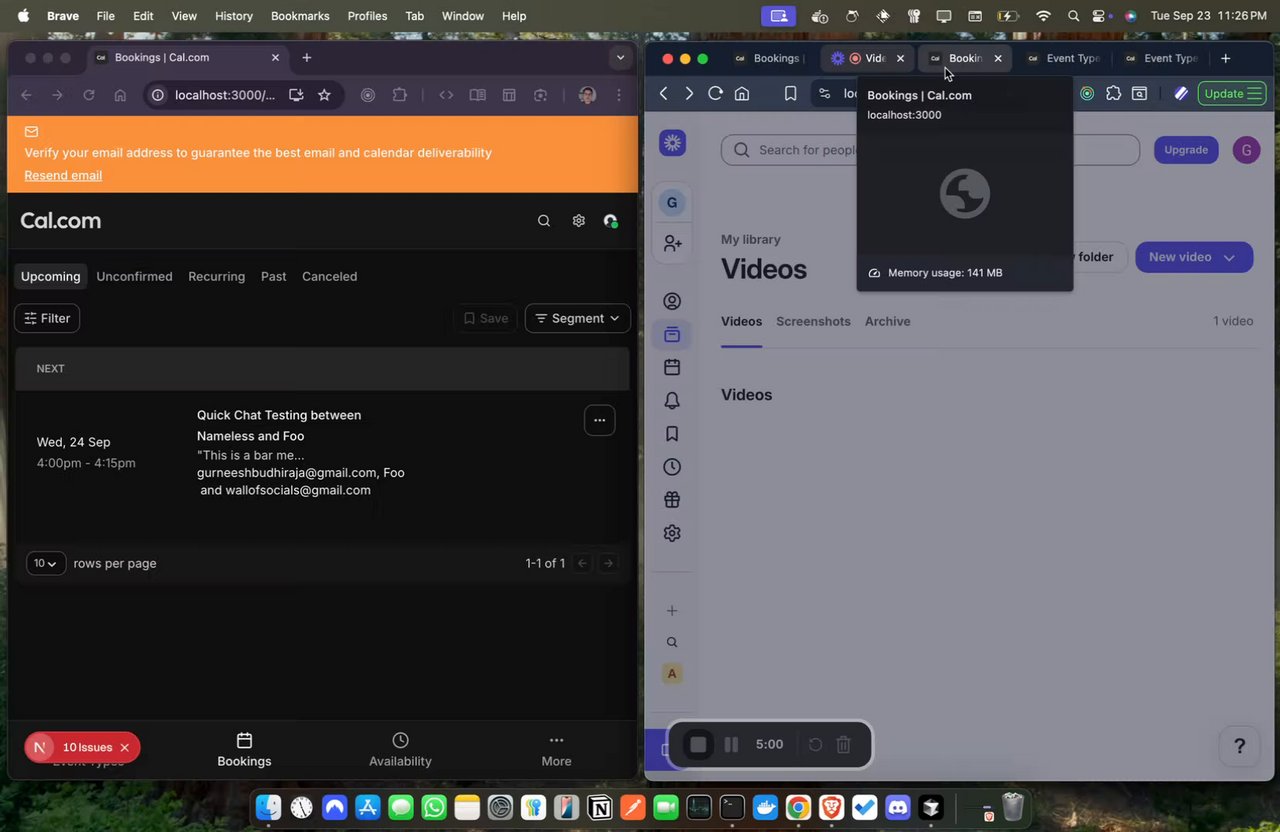Image resolution: width=1280 pixels, height=832 pixels.
Task: Switch to Recurring bookings tab
Action: coord(216,276)
